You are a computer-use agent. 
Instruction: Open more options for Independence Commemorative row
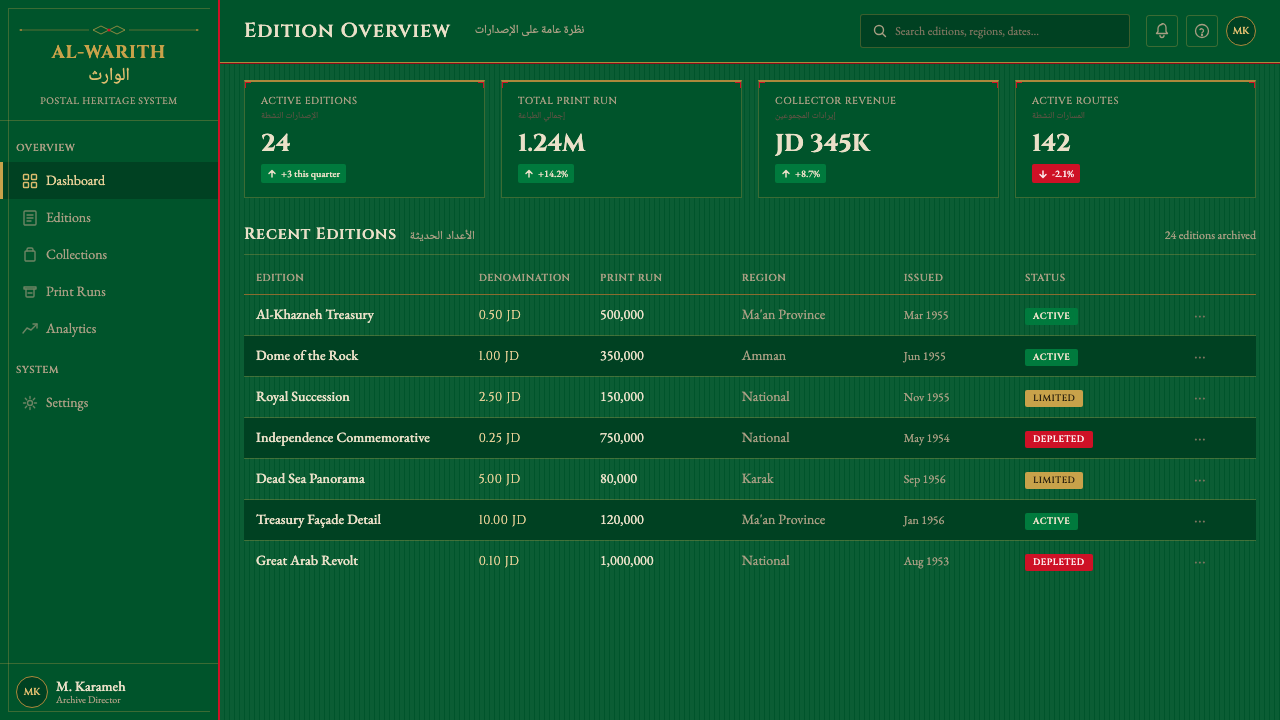click(1200, 439)
